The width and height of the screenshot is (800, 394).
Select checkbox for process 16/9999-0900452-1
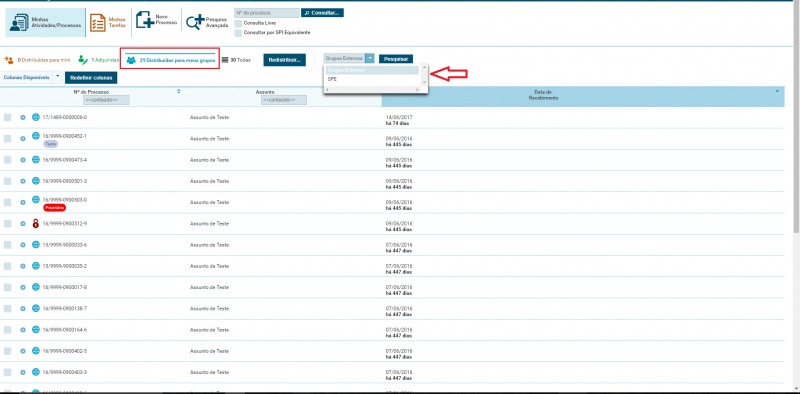(7, 139)
